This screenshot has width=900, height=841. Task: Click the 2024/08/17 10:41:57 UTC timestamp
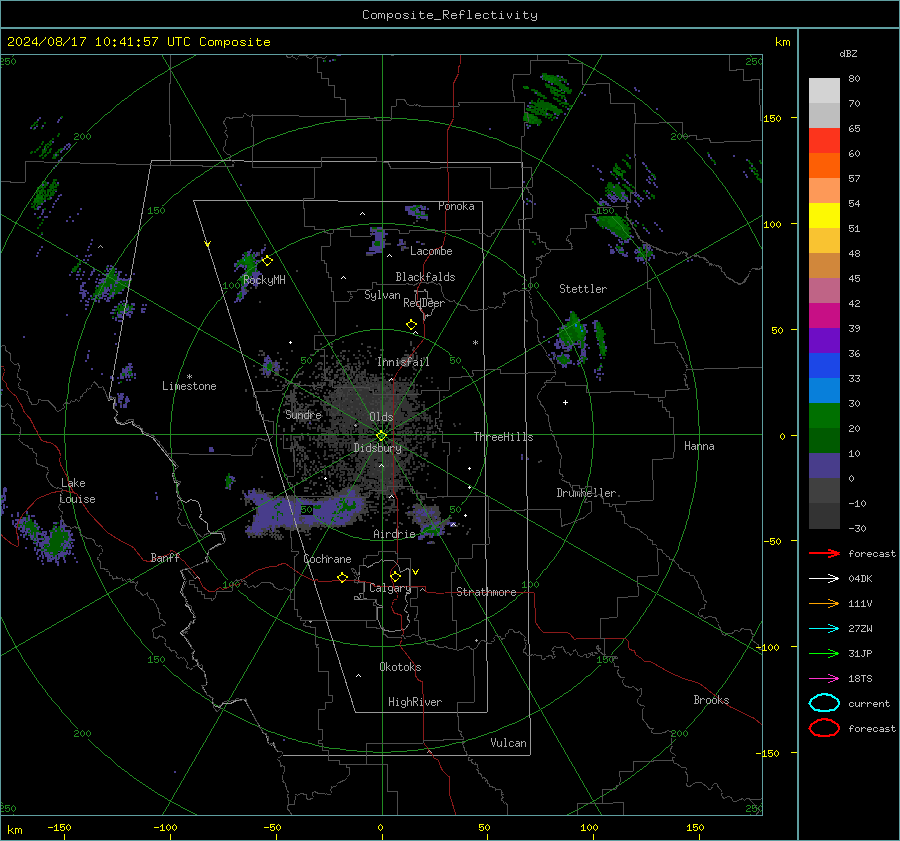(x=138, y=42)
